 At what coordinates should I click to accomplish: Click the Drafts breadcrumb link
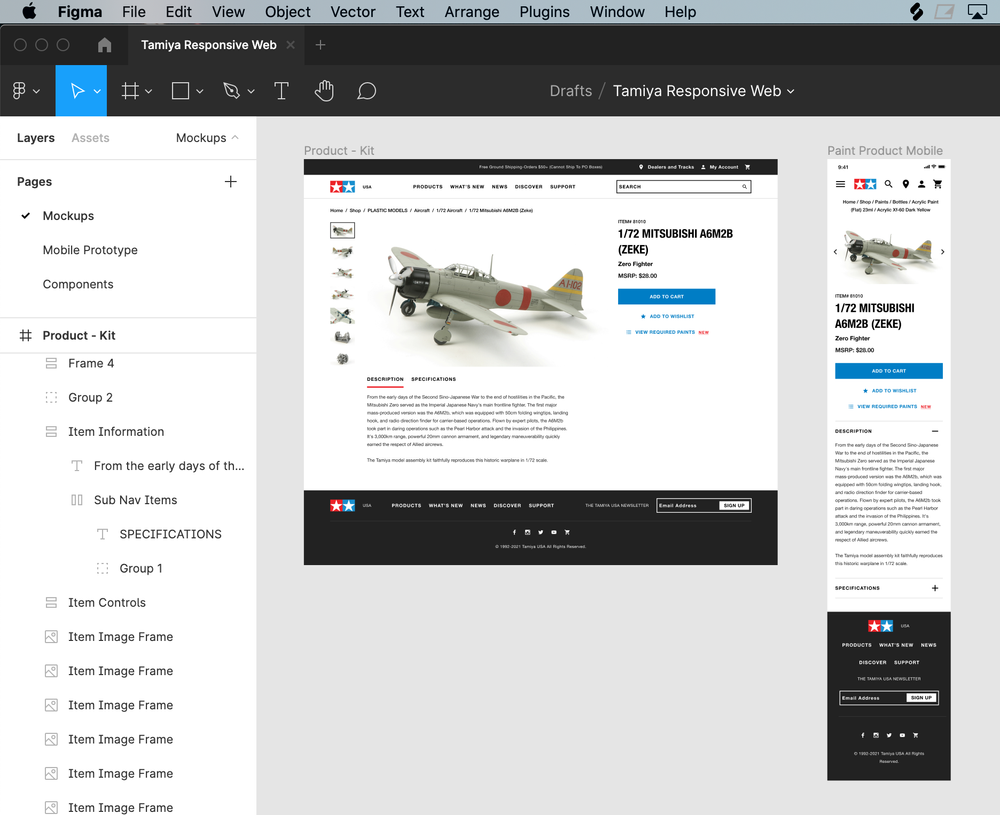(571, 91)
